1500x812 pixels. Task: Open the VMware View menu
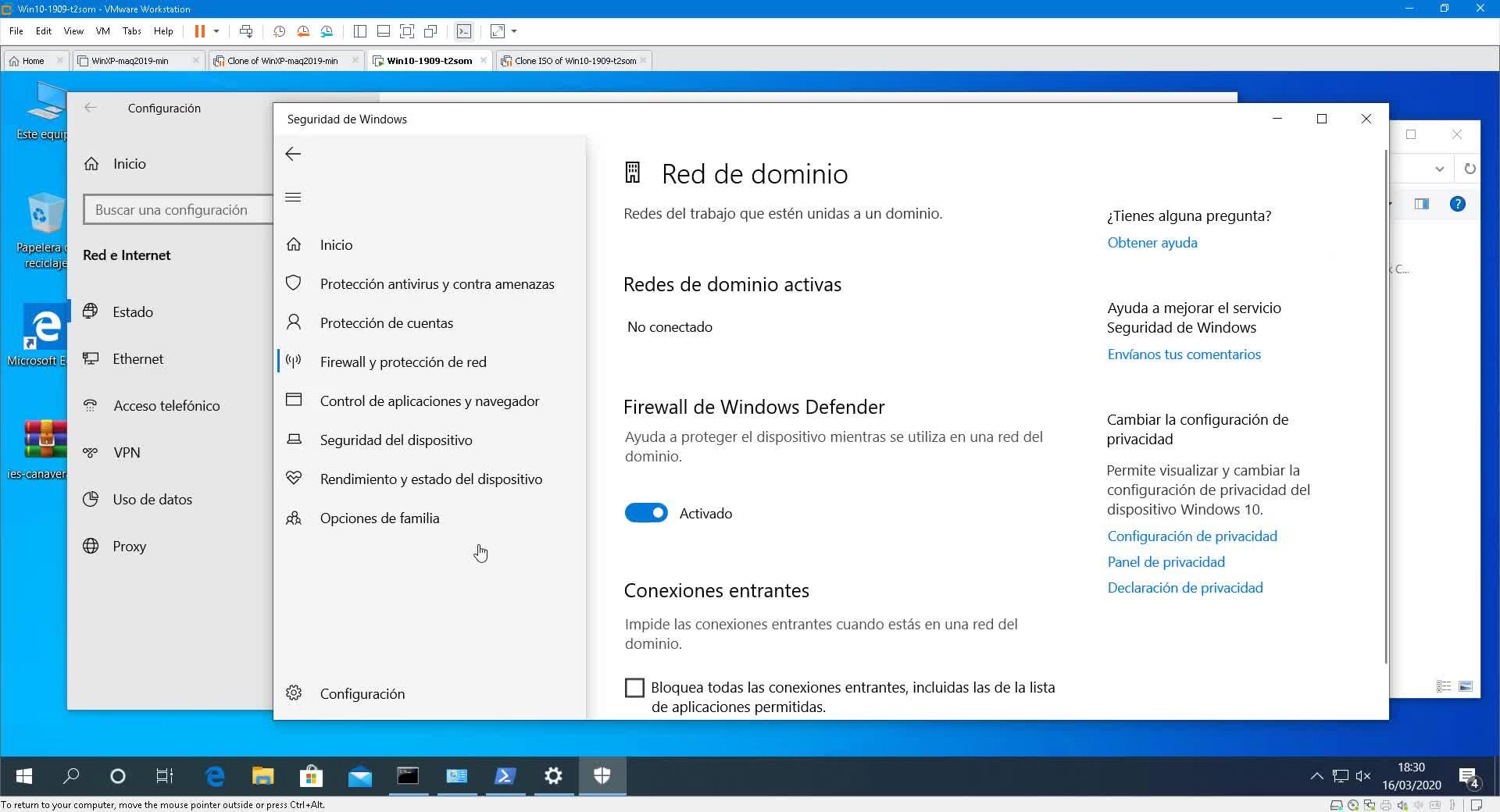tap(73, 31)
